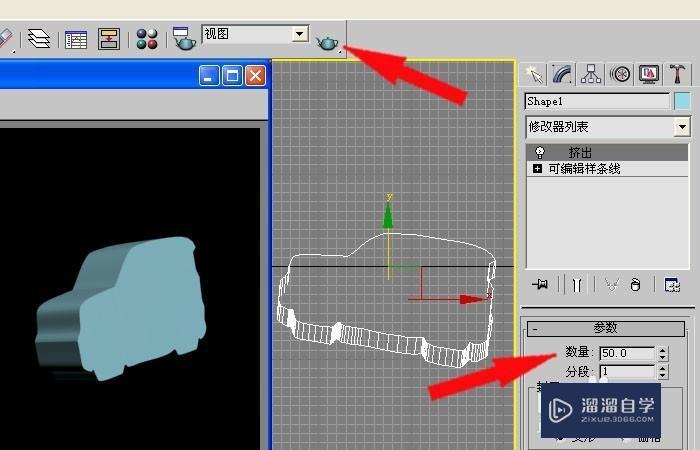Switch to the Modify command panel tab
The height and width of the screenshot is (450, 700).
[x=562, y=74]
